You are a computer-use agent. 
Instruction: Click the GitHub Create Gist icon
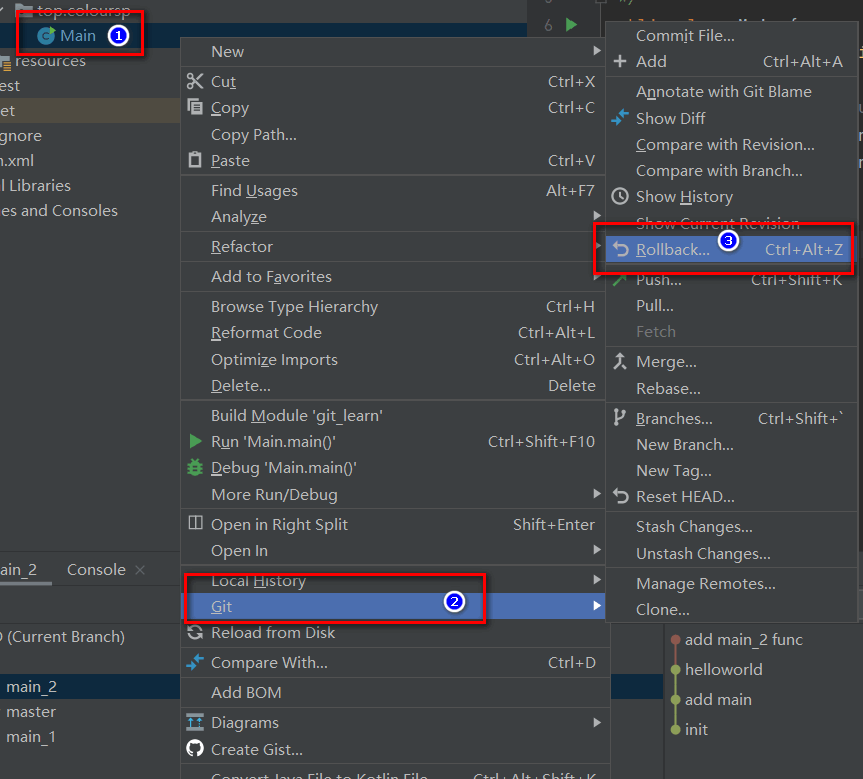tap(195, 749)
